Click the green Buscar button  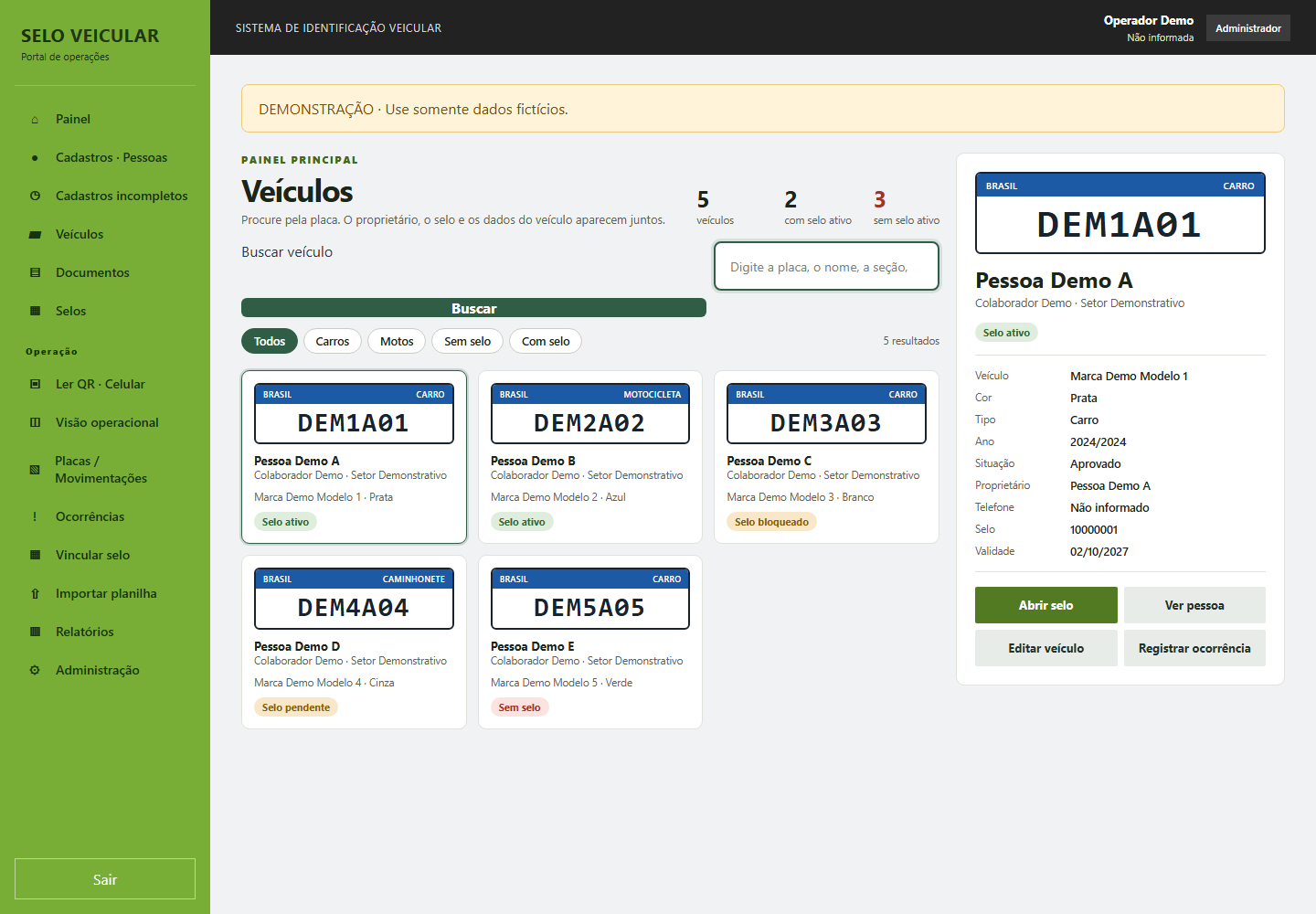473,308
